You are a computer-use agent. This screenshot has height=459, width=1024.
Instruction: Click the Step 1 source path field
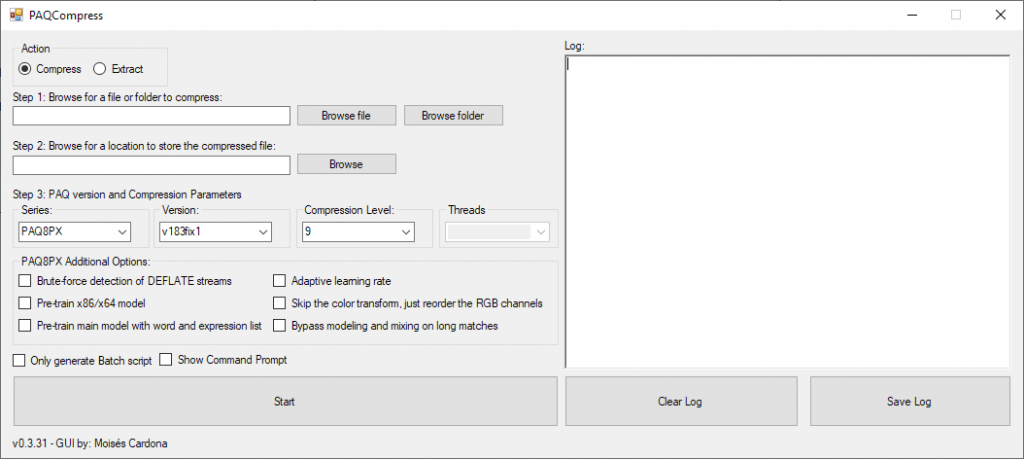tap(152, 116)
